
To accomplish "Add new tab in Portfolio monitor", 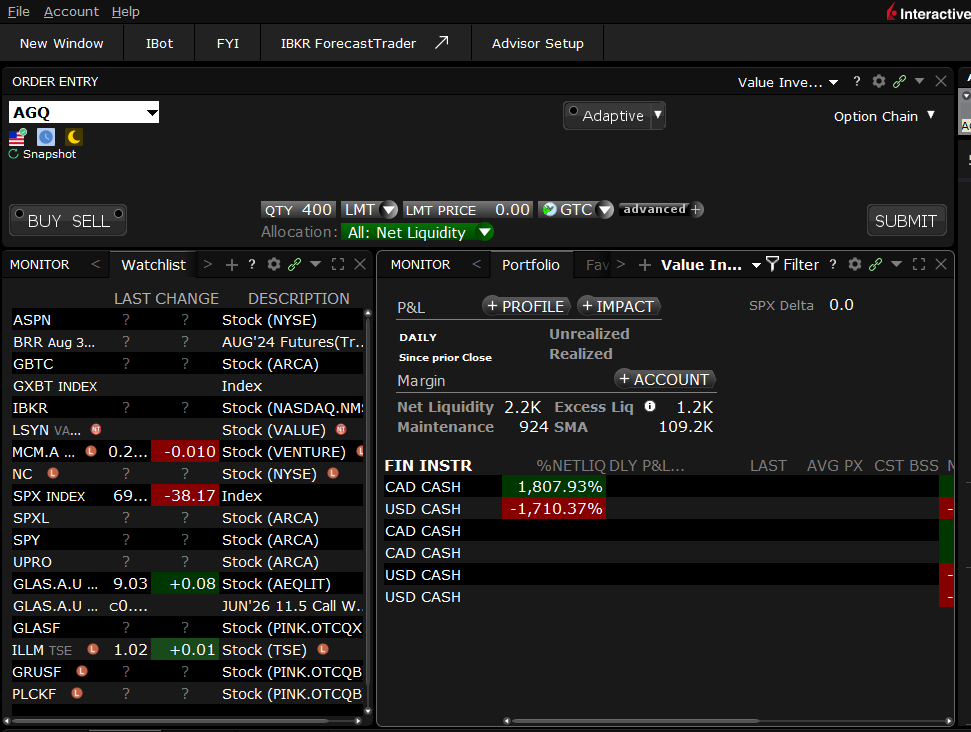I will (x=645, y=265).
